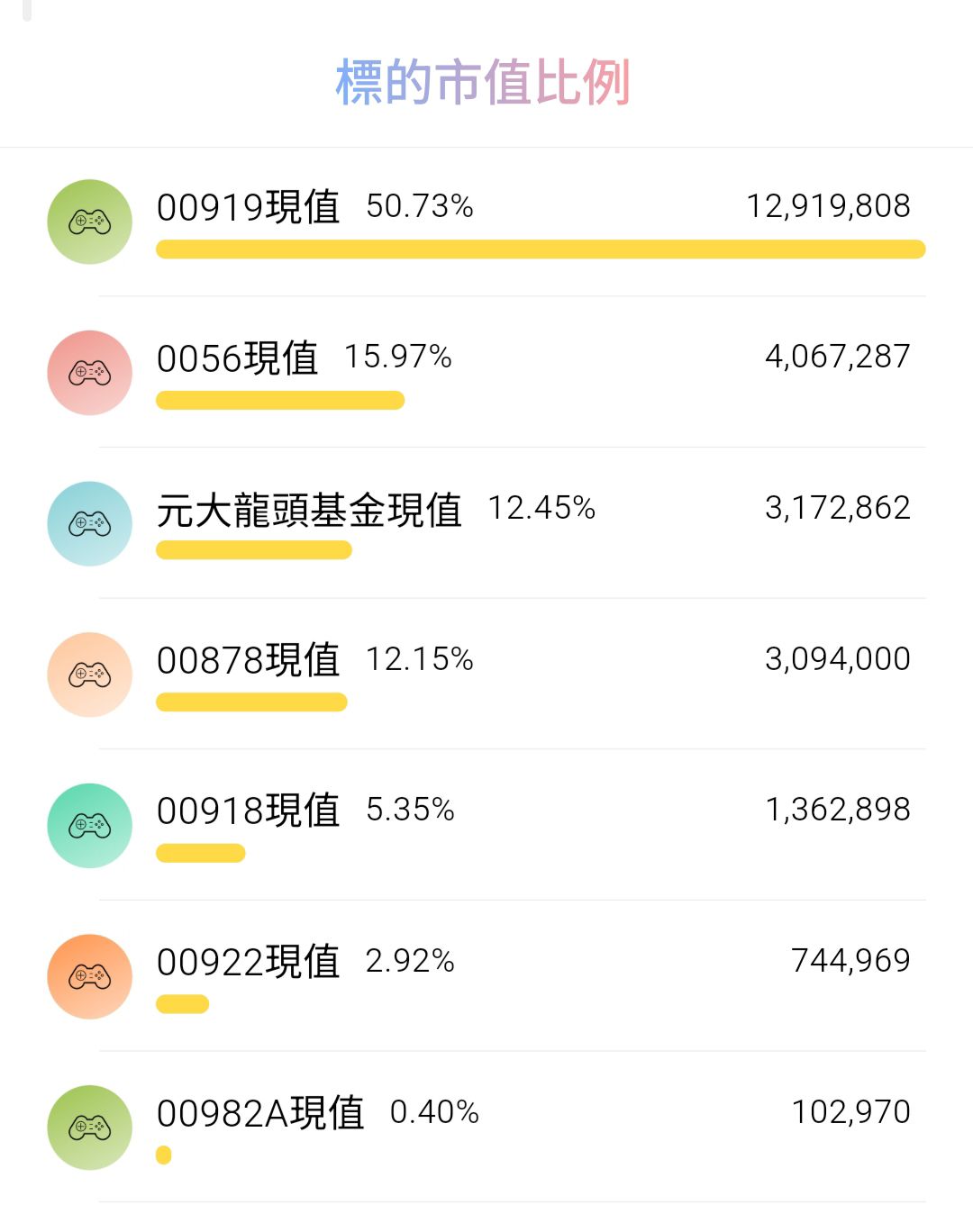Open the 00919現值 holding label

248,207
